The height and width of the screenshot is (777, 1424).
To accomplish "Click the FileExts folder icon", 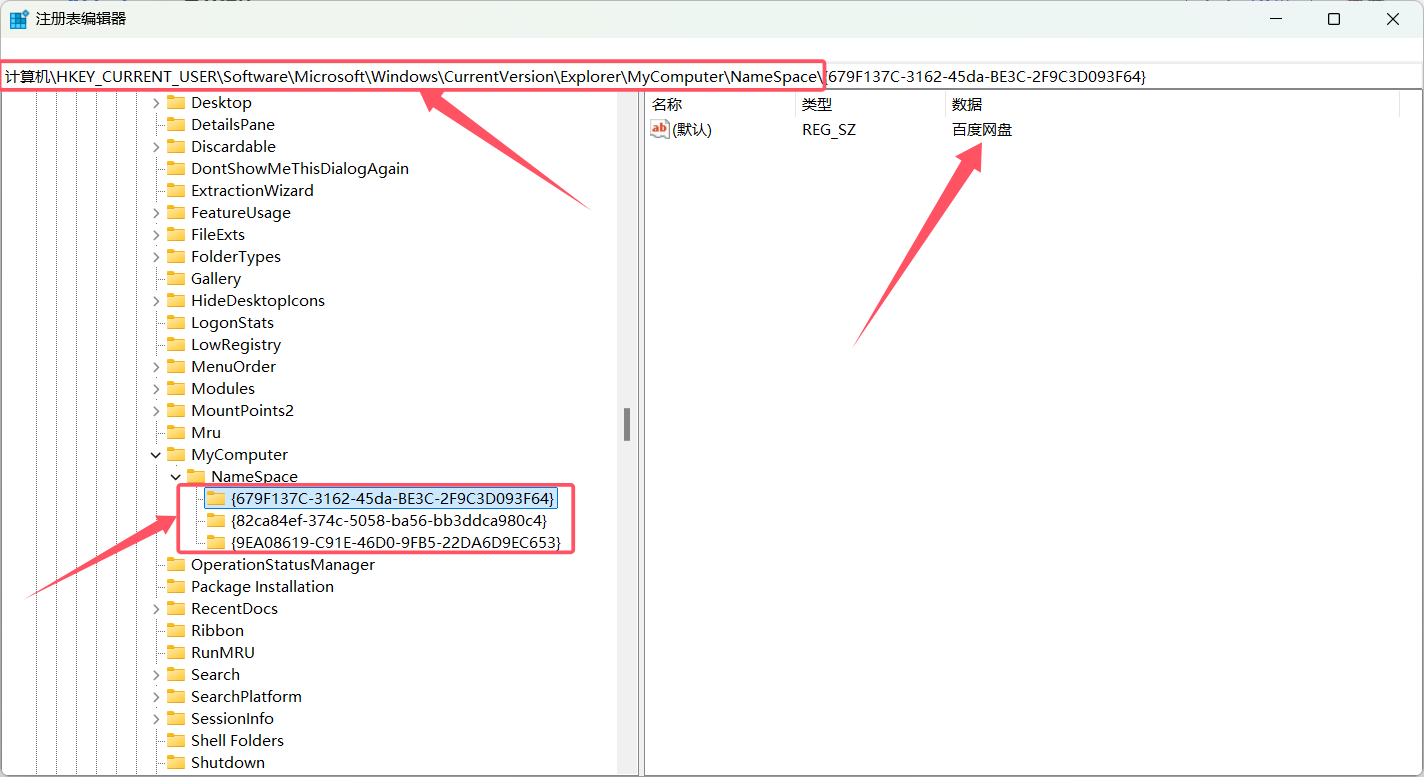I will point(176,235).
